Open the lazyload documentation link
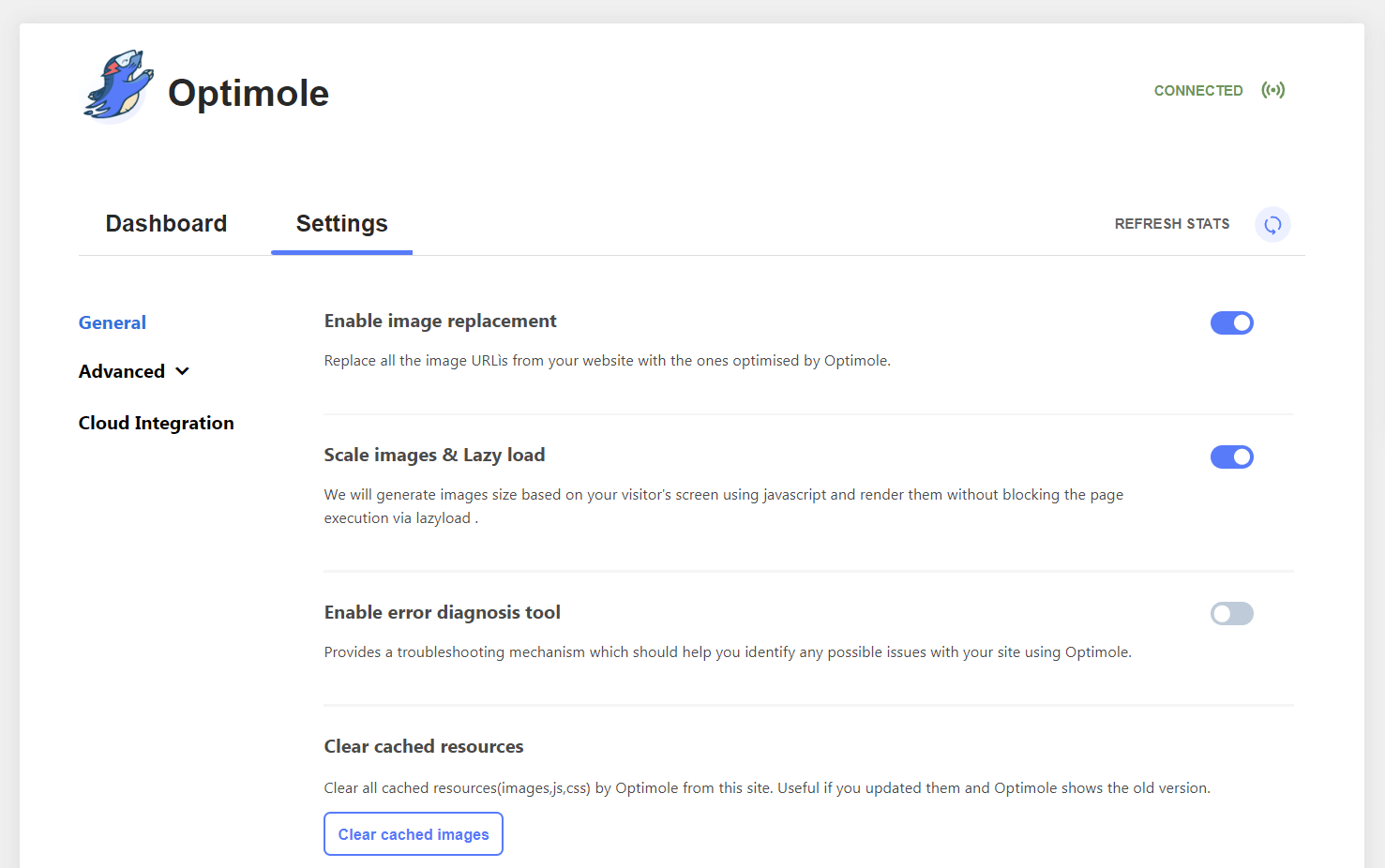The image size is (1385, 868). point(442,516)
